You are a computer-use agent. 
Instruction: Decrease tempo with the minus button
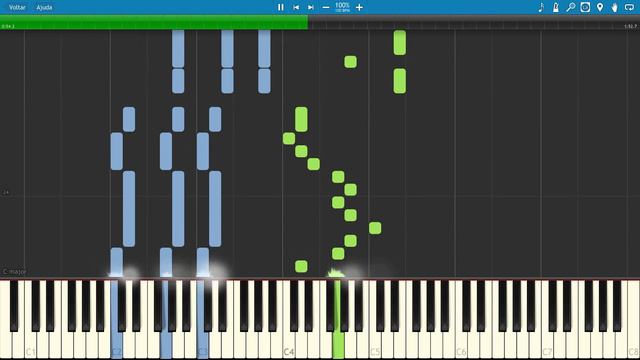[x=326, y=7]
